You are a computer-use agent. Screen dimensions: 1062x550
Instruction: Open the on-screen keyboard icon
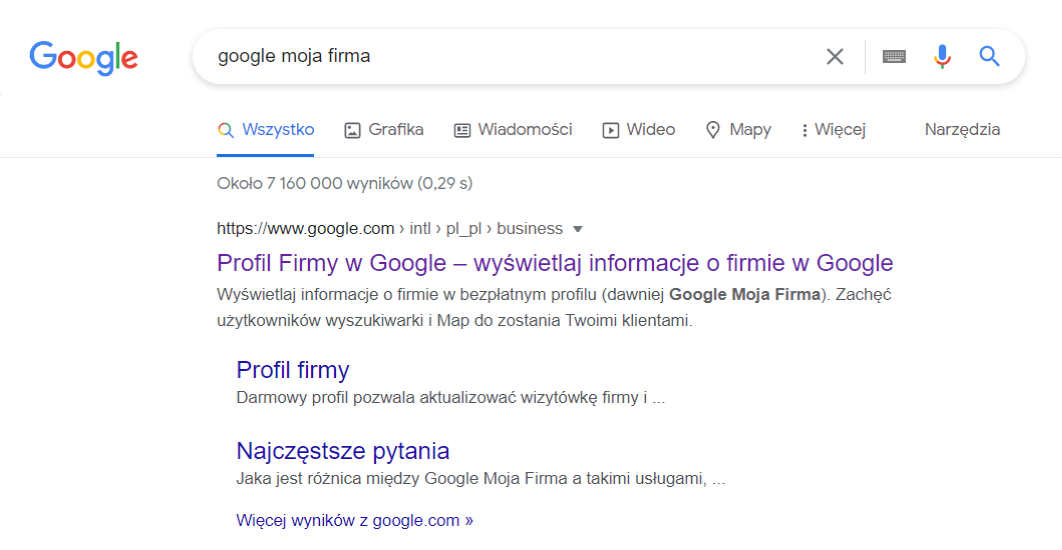coord(894,56)
